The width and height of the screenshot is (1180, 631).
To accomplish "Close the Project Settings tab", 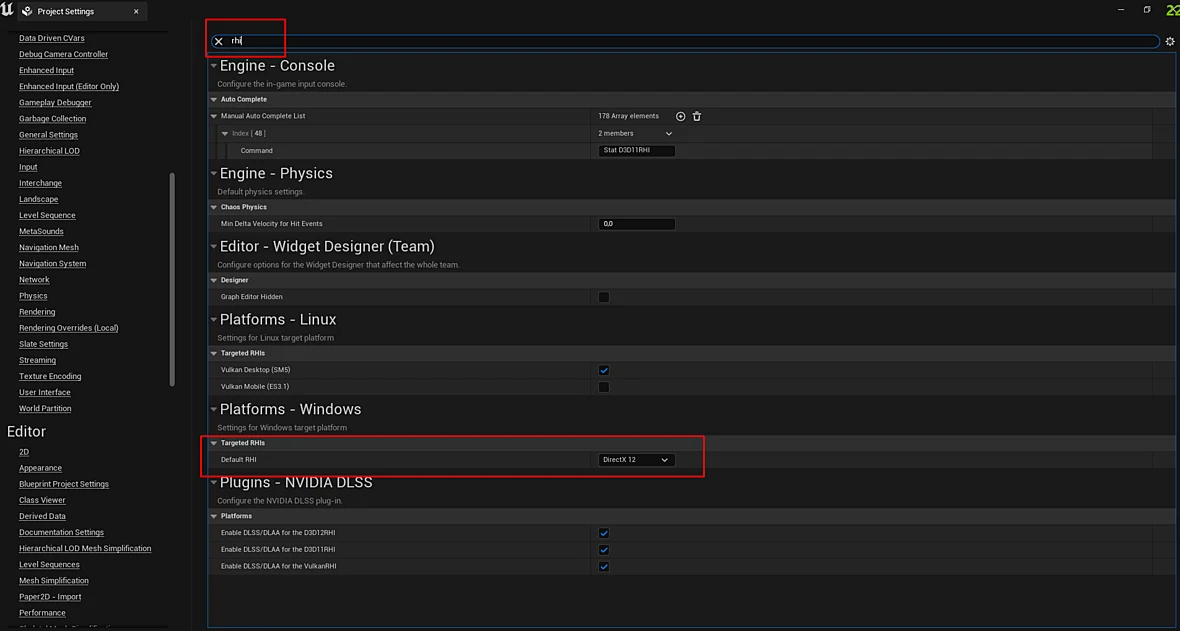I will [135, 11].
